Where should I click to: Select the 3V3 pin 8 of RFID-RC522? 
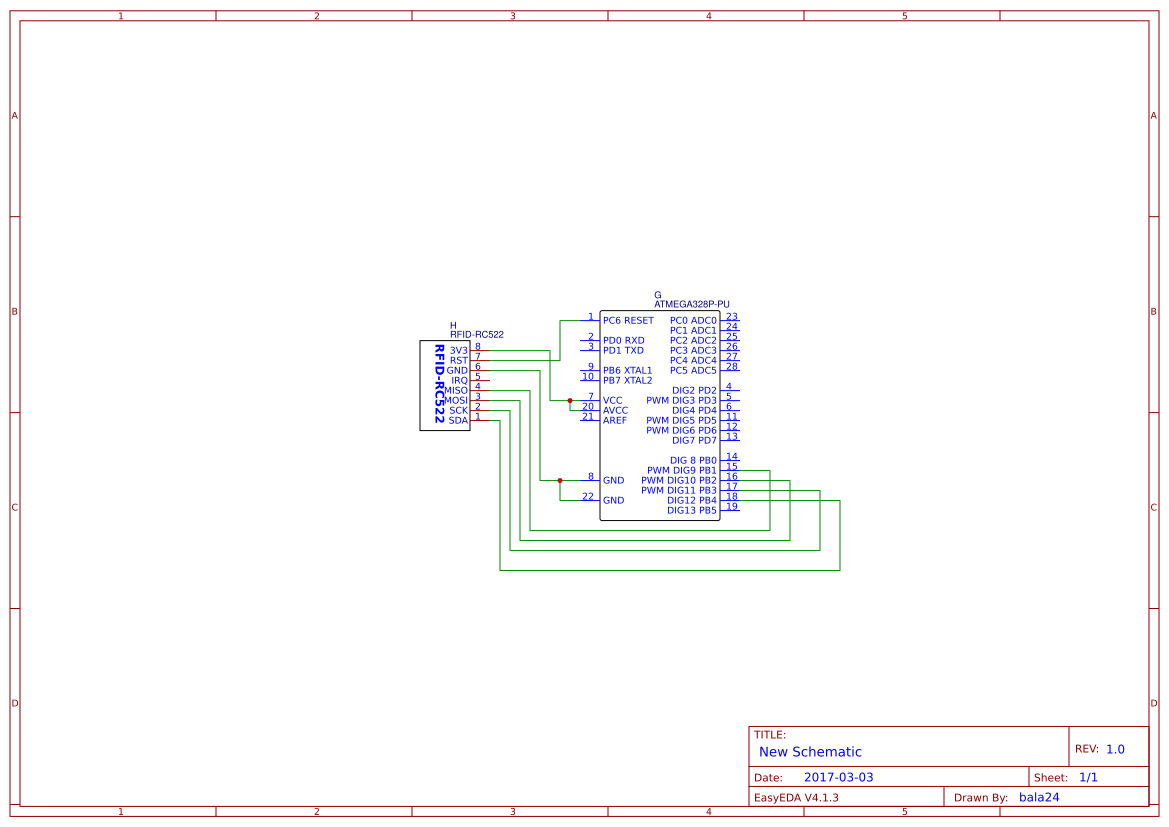pyautogui.click(x=458, y=350)
